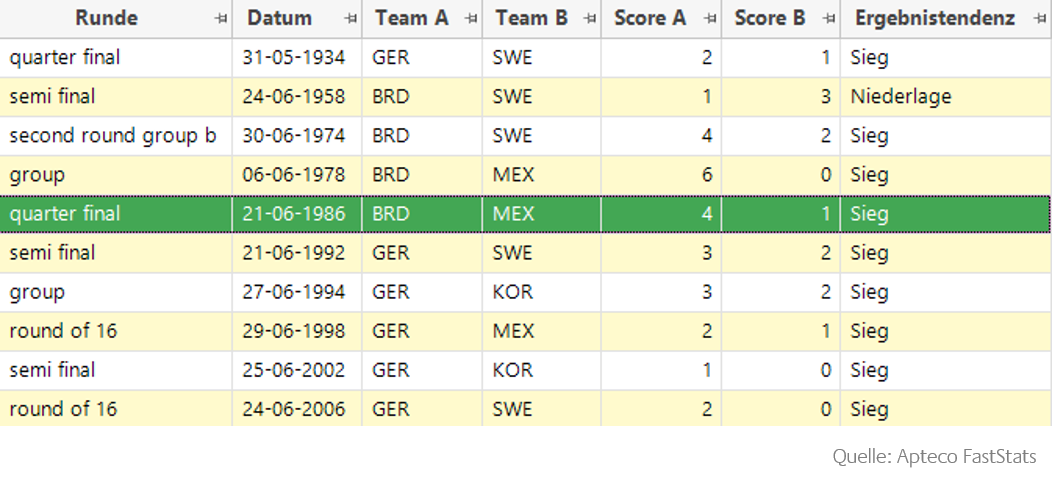
Task: Click the pin icon in Team A header
Action: (x=471, y=19)
